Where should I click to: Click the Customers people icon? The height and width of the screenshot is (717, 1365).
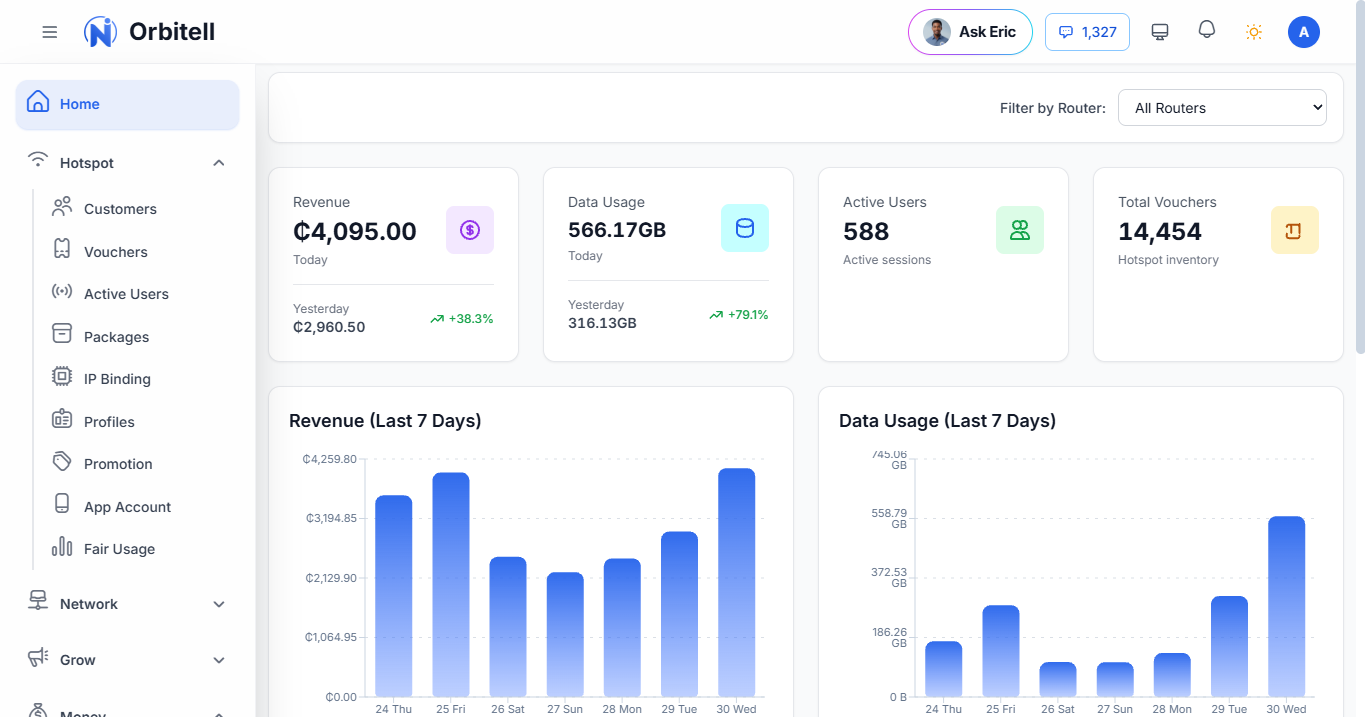tap(62, 206)
